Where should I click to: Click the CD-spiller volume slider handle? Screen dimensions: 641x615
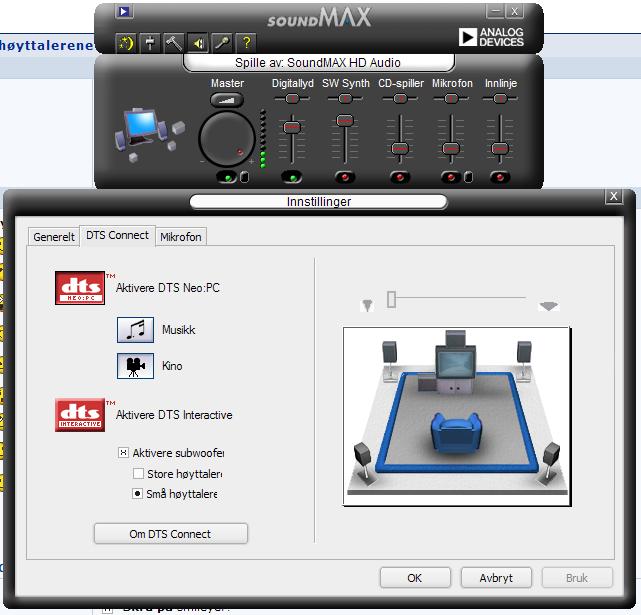400,148
